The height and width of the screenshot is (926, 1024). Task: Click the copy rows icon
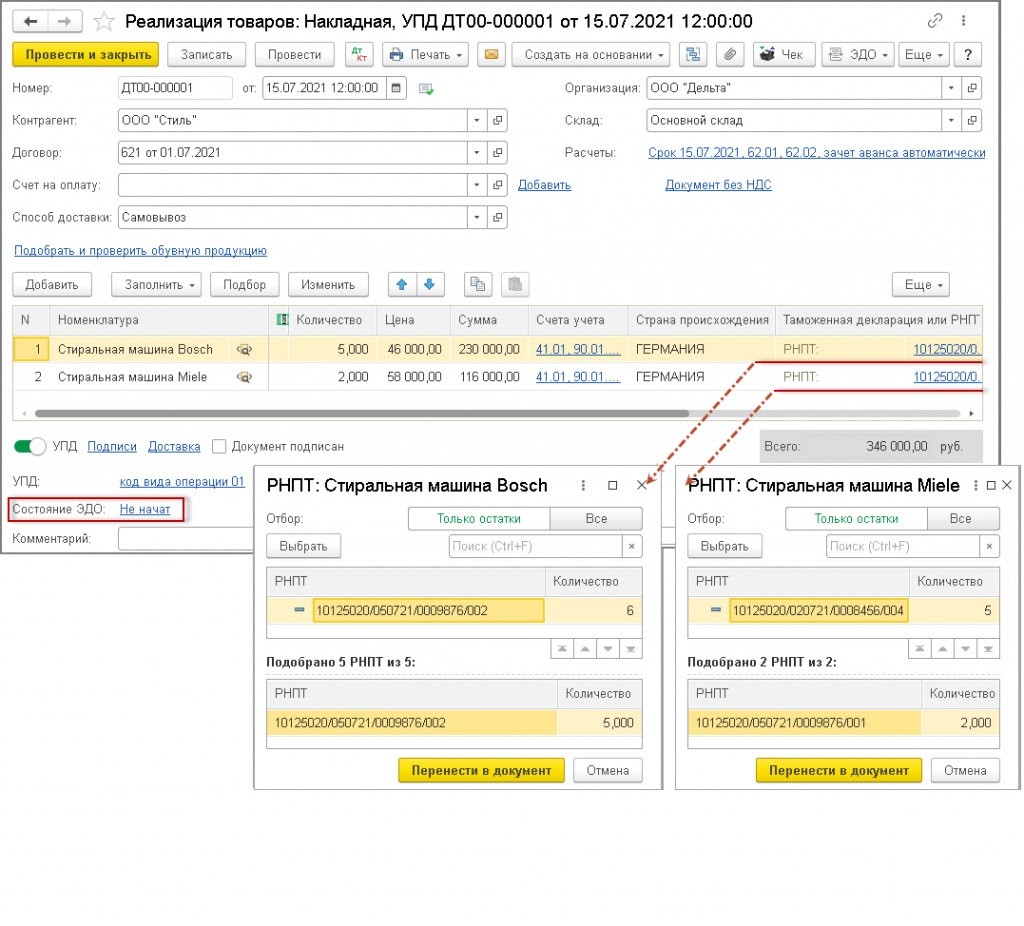click(478, 285)
